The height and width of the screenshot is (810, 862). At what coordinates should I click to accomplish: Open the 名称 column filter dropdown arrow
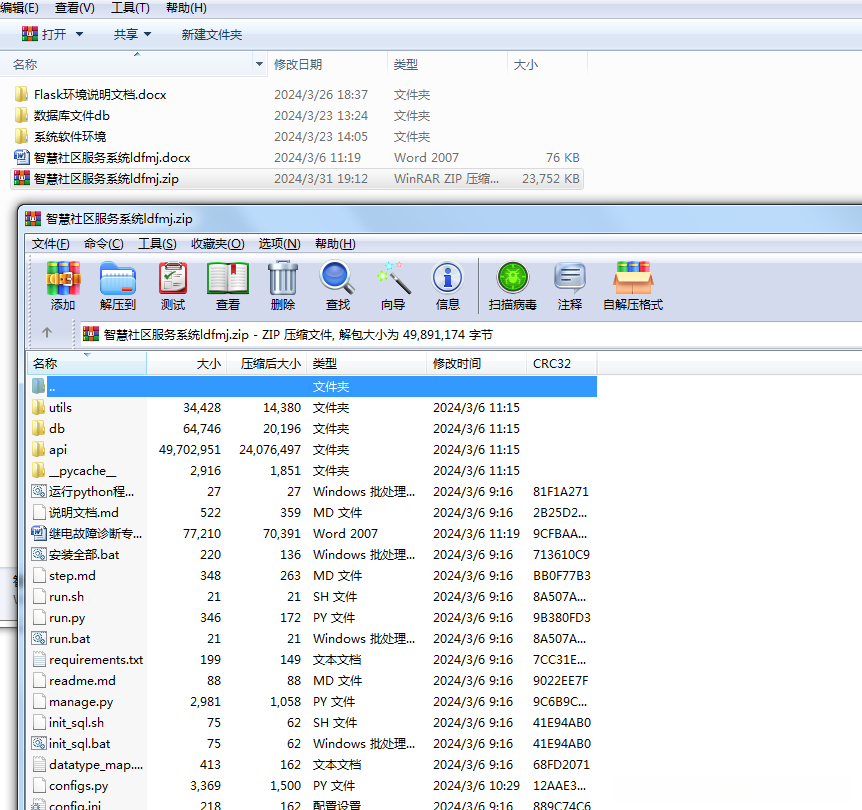click(259, 64)
